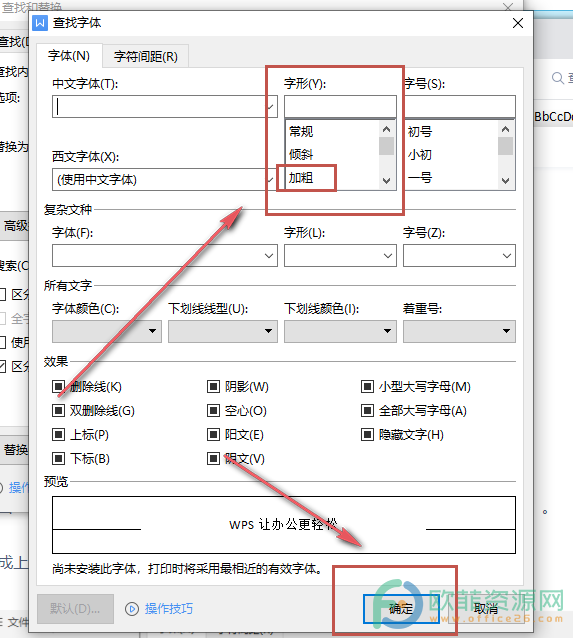Select 一号 in the 字号 list
573x638 pixels.
click(x=420, y=178)
